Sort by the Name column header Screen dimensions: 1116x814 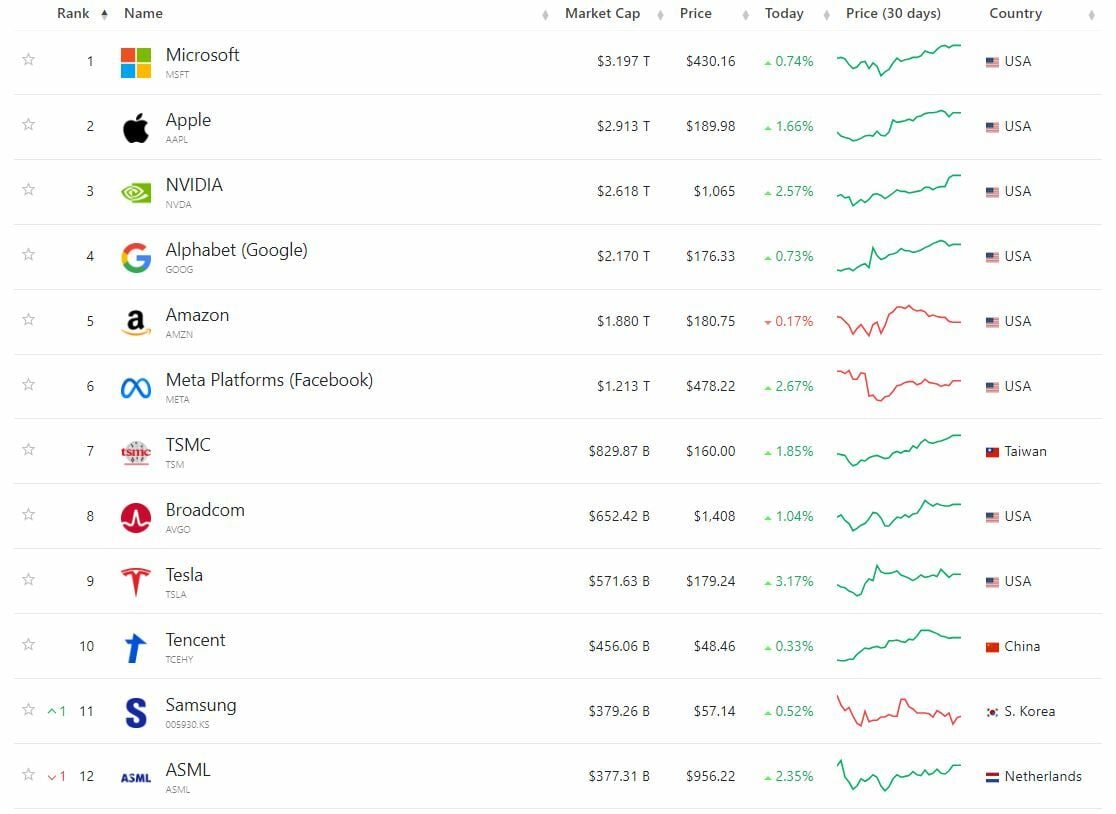coord(143,14)
